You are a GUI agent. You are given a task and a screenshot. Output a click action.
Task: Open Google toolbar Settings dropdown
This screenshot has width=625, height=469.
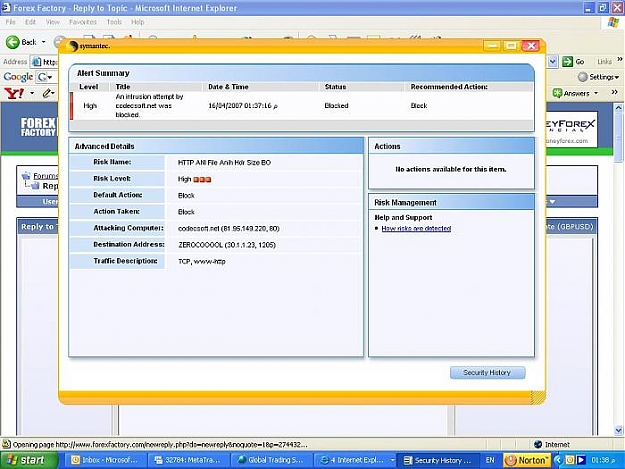[599, 77]
